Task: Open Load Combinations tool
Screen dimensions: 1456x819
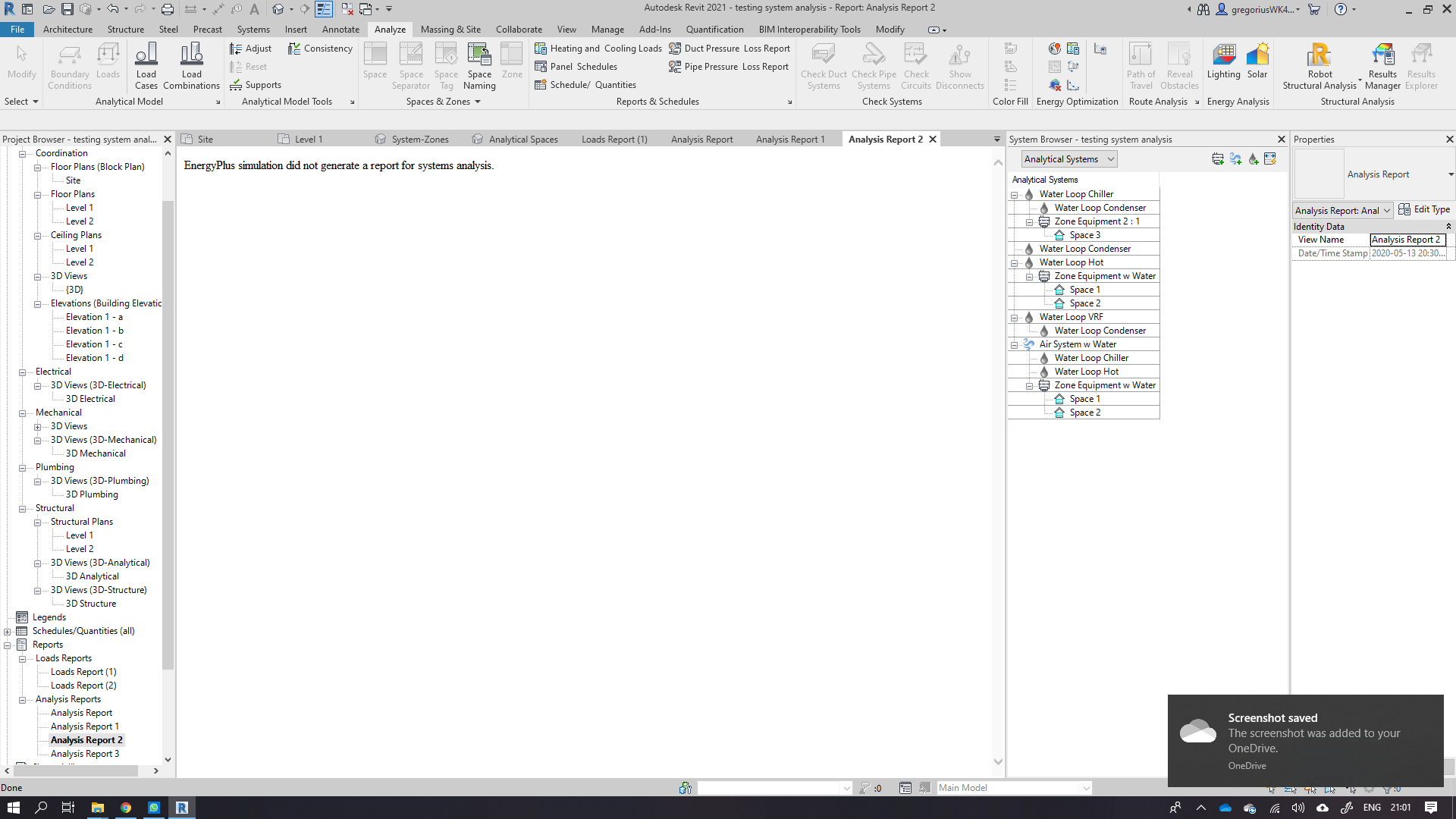Action: click(191, 66)
